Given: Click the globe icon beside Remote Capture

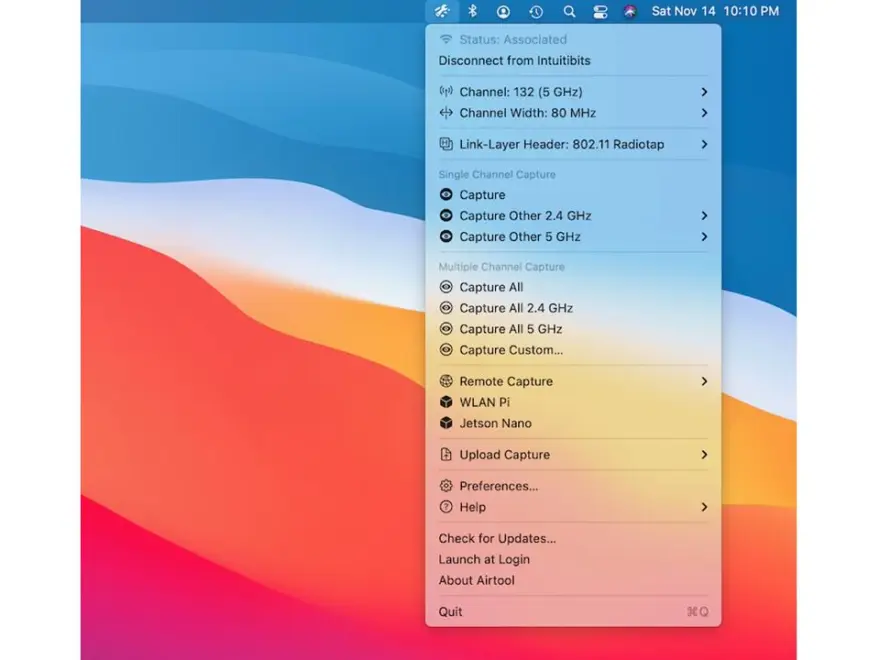Looking at the screenshot, I should (x=446, y=381).
